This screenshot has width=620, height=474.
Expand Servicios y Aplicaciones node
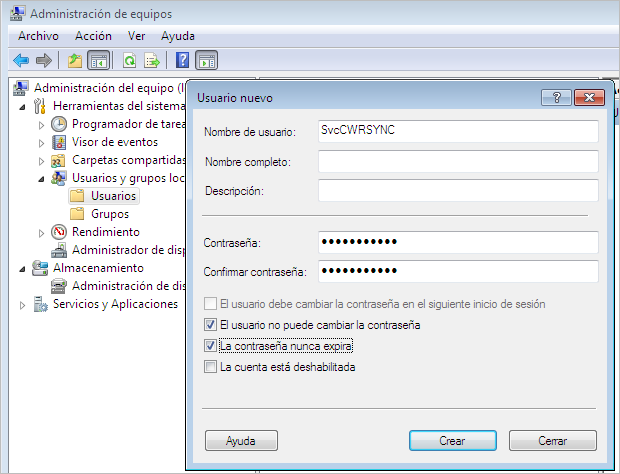click(22, 304)
